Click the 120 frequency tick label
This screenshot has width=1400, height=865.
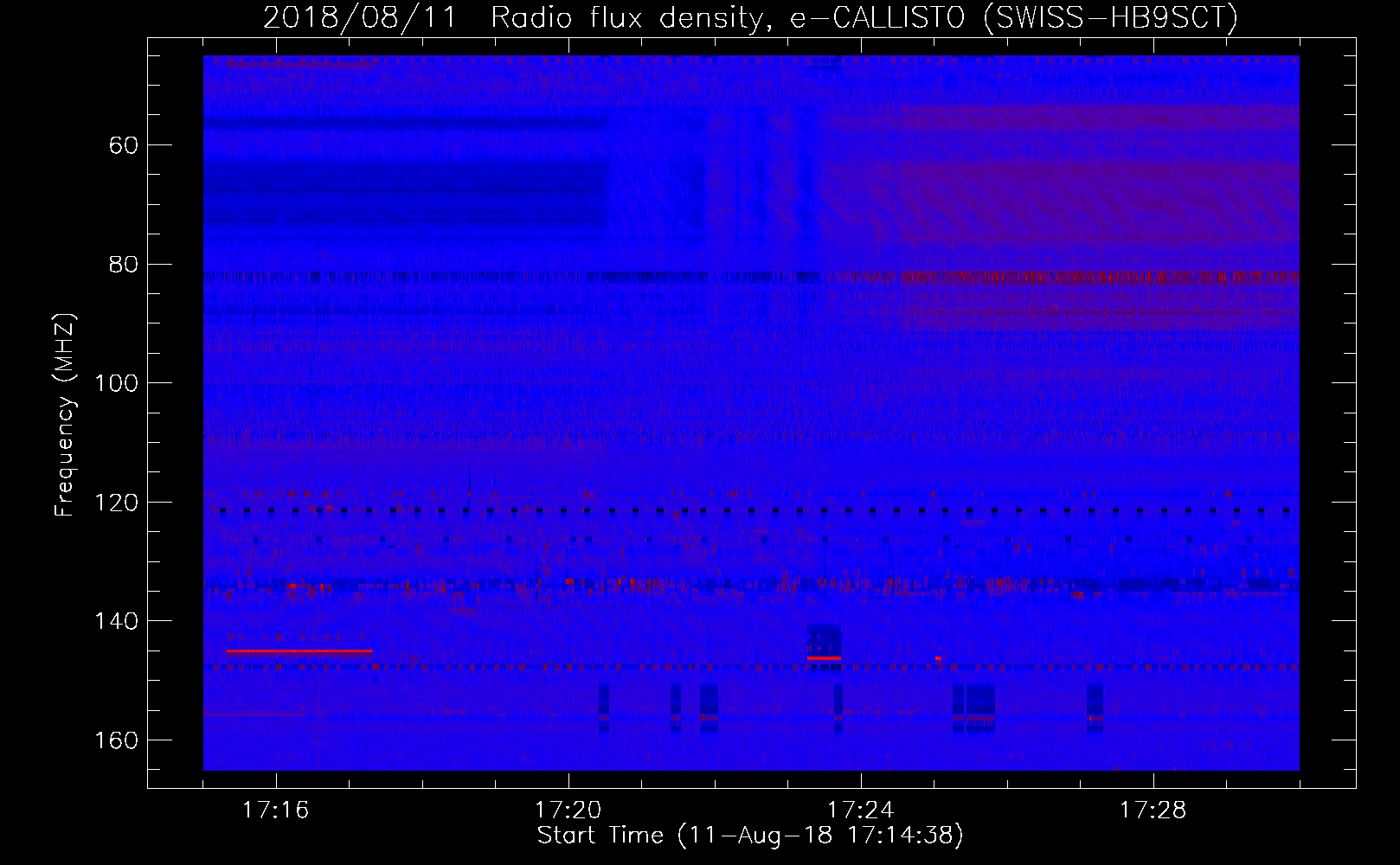[x=117, y=503]
